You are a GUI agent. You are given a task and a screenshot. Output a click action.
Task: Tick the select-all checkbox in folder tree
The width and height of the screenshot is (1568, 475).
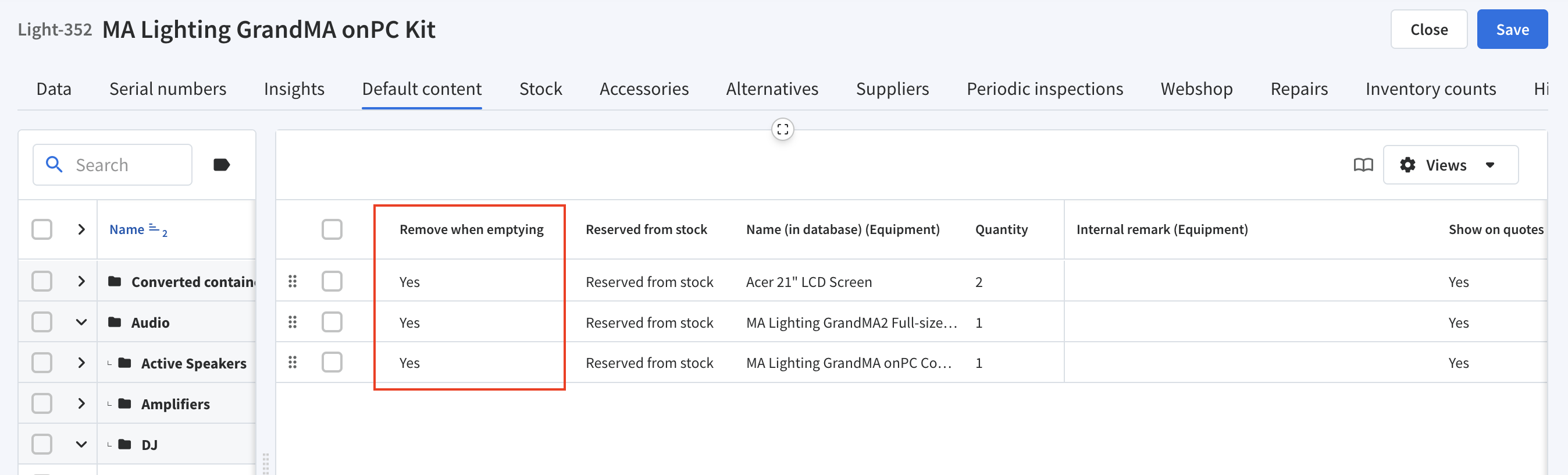(x=42, y=229)
